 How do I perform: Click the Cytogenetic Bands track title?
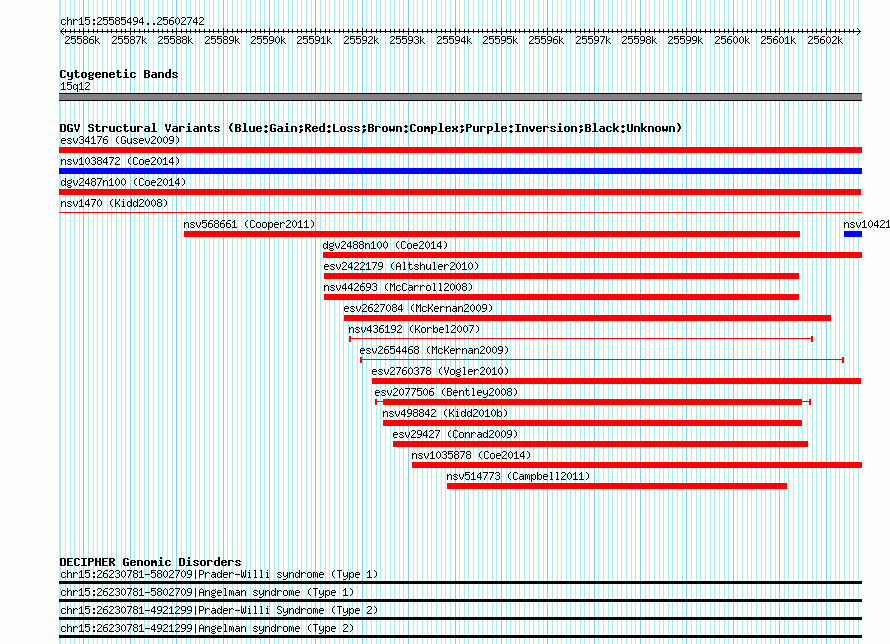pos(119,74)
